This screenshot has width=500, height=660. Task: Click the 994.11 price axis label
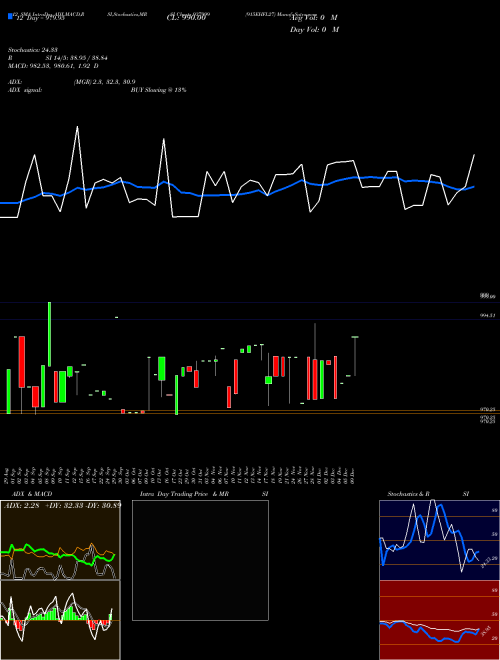click(488, 315)
